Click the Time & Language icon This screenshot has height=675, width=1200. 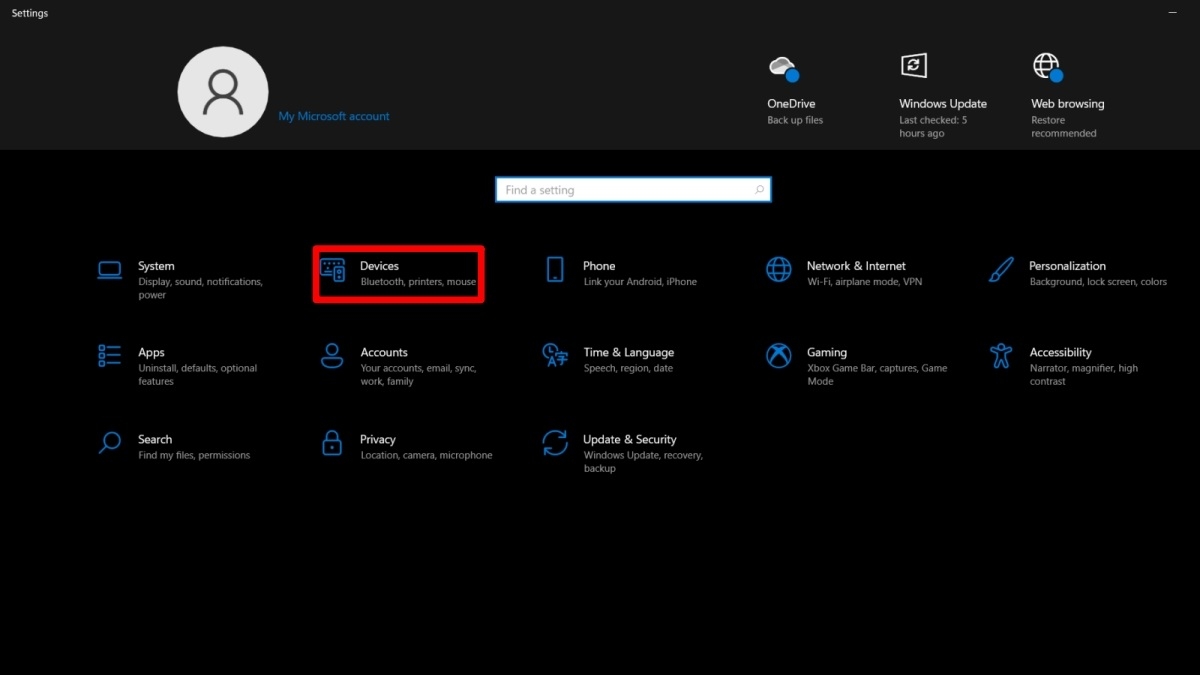coord(555,355)
